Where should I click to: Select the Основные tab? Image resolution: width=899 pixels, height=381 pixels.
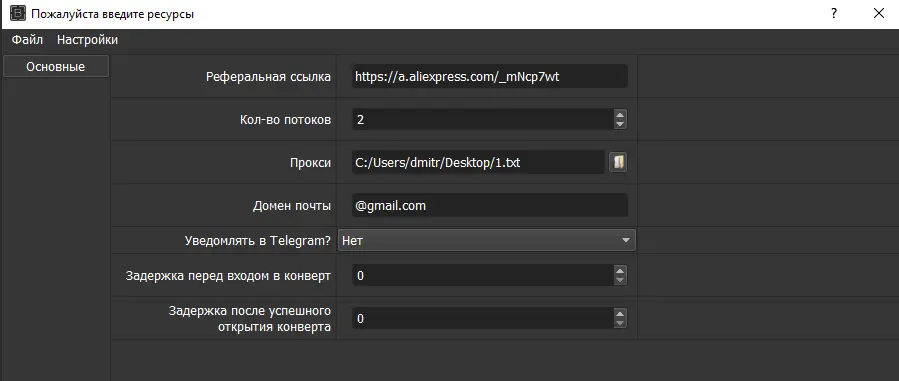click(x=56, y=66)
